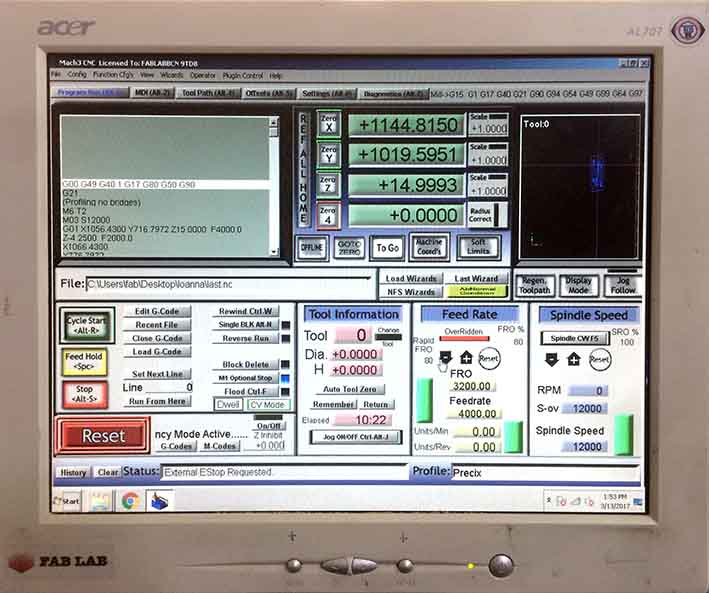Open the Operator menu
Viewport: 709px width, 593px height.
click(203, 76)
